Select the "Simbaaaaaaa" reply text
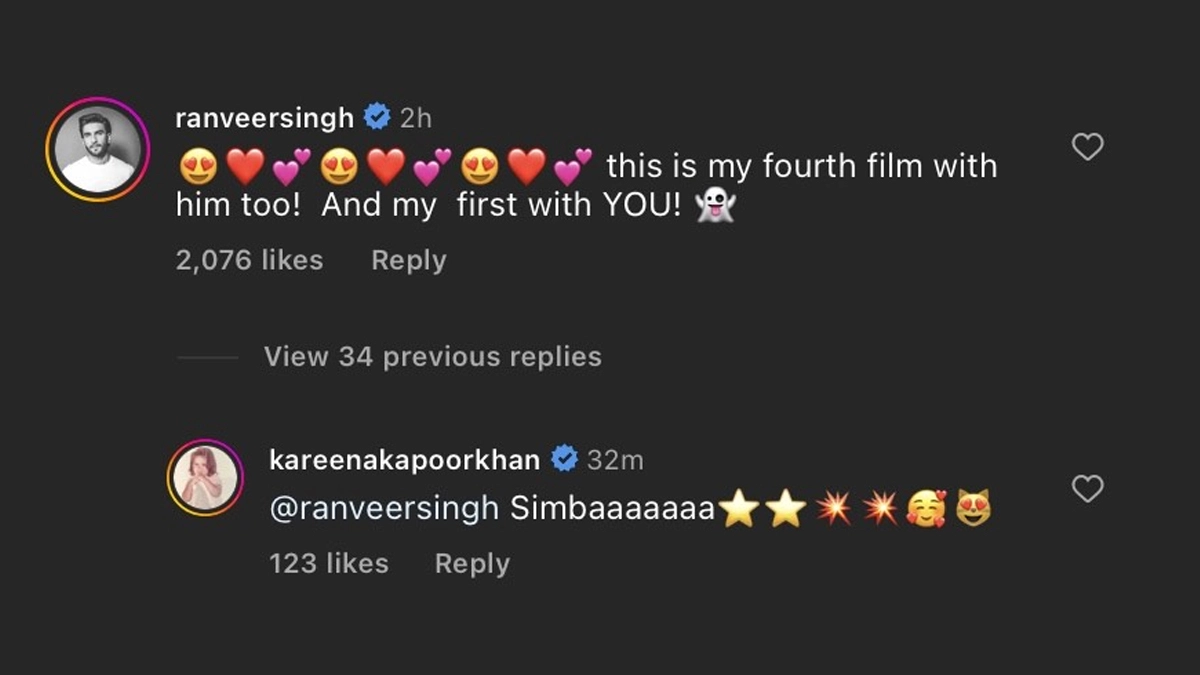This screenshot has width=1200, height=675. click(x=612, y=509)
